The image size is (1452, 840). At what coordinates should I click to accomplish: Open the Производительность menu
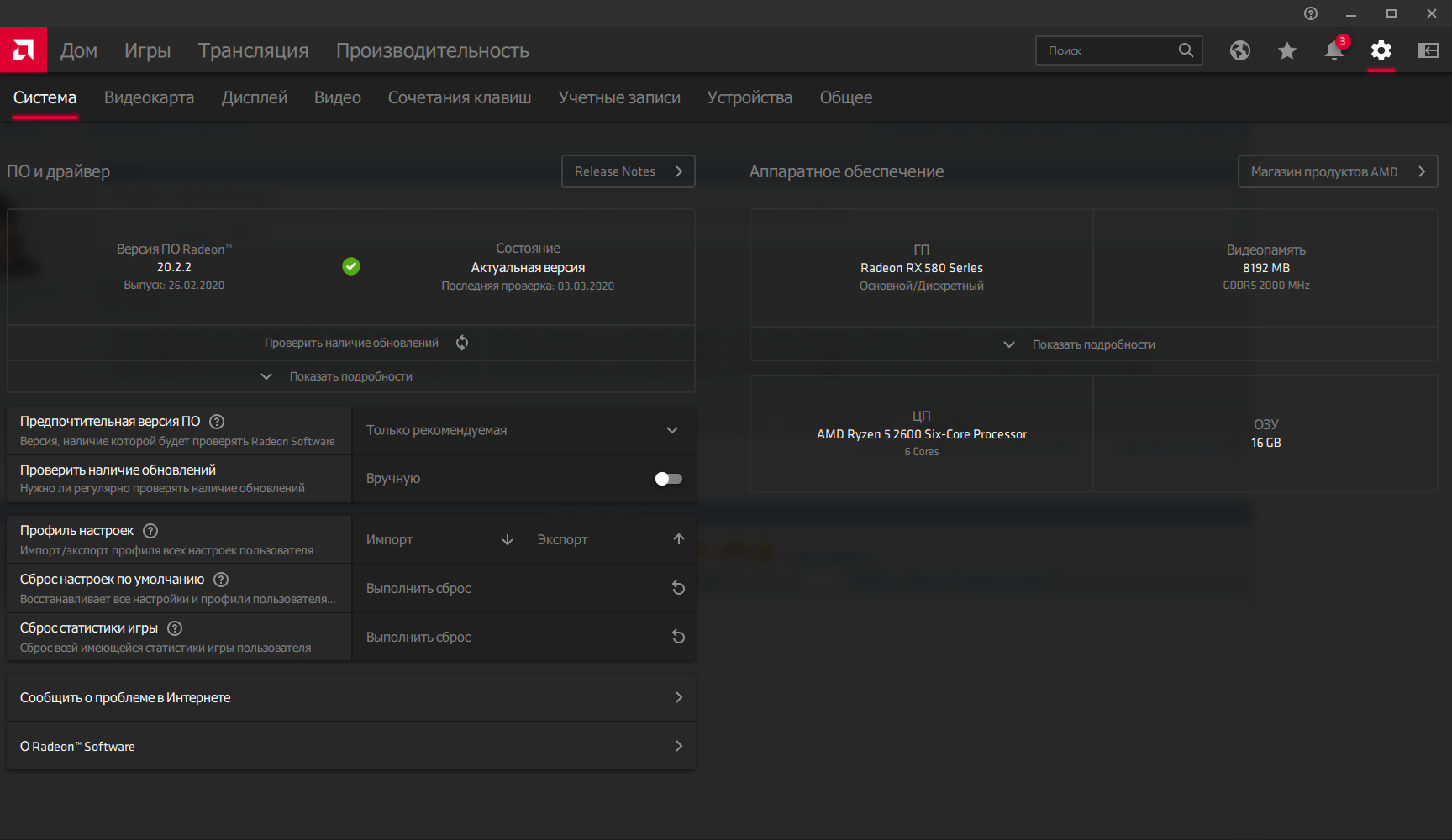coord(433,50)
